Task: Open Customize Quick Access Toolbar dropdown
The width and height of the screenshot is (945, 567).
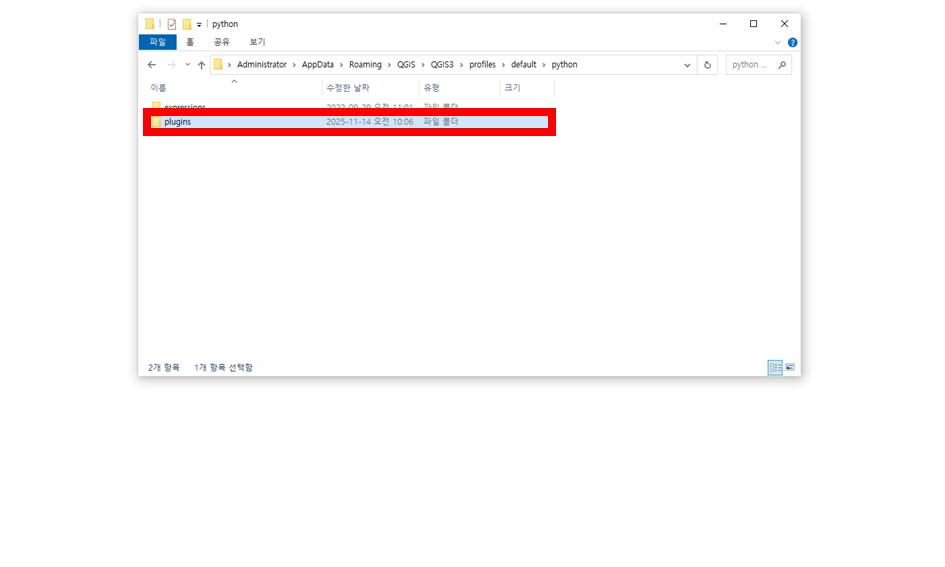Action: click(x=199, y=24)
